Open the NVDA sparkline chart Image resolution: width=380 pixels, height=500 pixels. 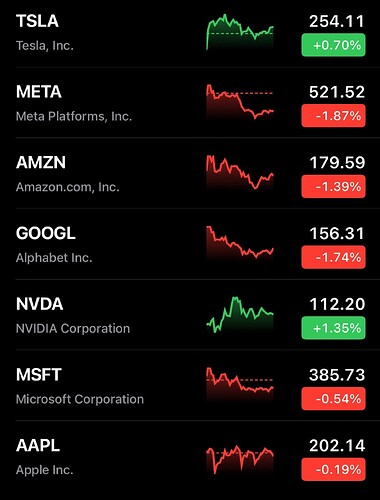[240, 315]
